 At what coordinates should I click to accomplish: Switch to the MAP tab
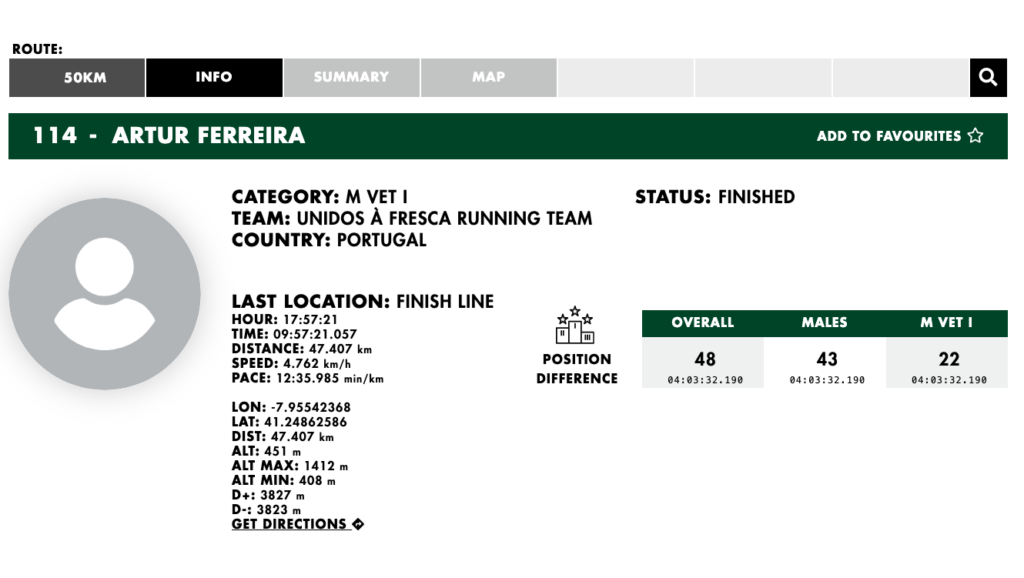point(488,77)
